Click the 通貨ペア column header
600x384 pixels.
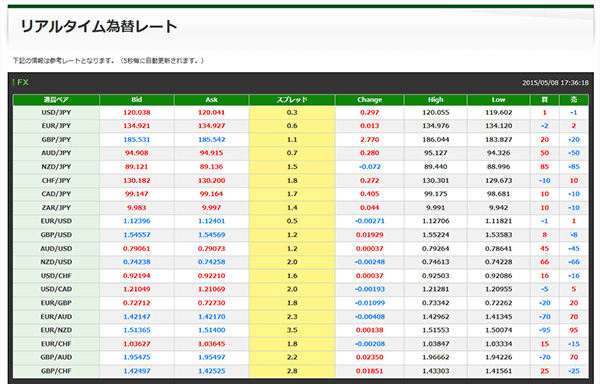(x=56, y=100)
